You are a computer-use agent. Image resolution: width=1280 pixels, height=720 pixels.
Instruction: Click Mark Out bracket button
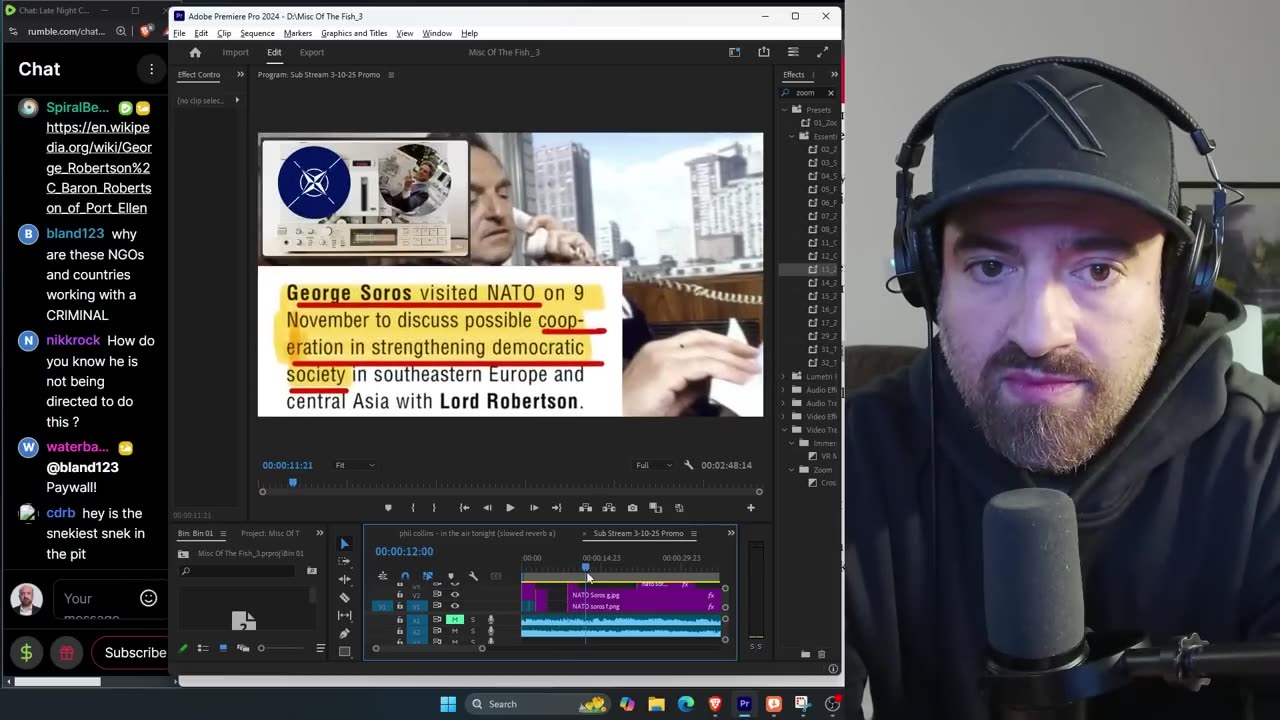(434, 508)
